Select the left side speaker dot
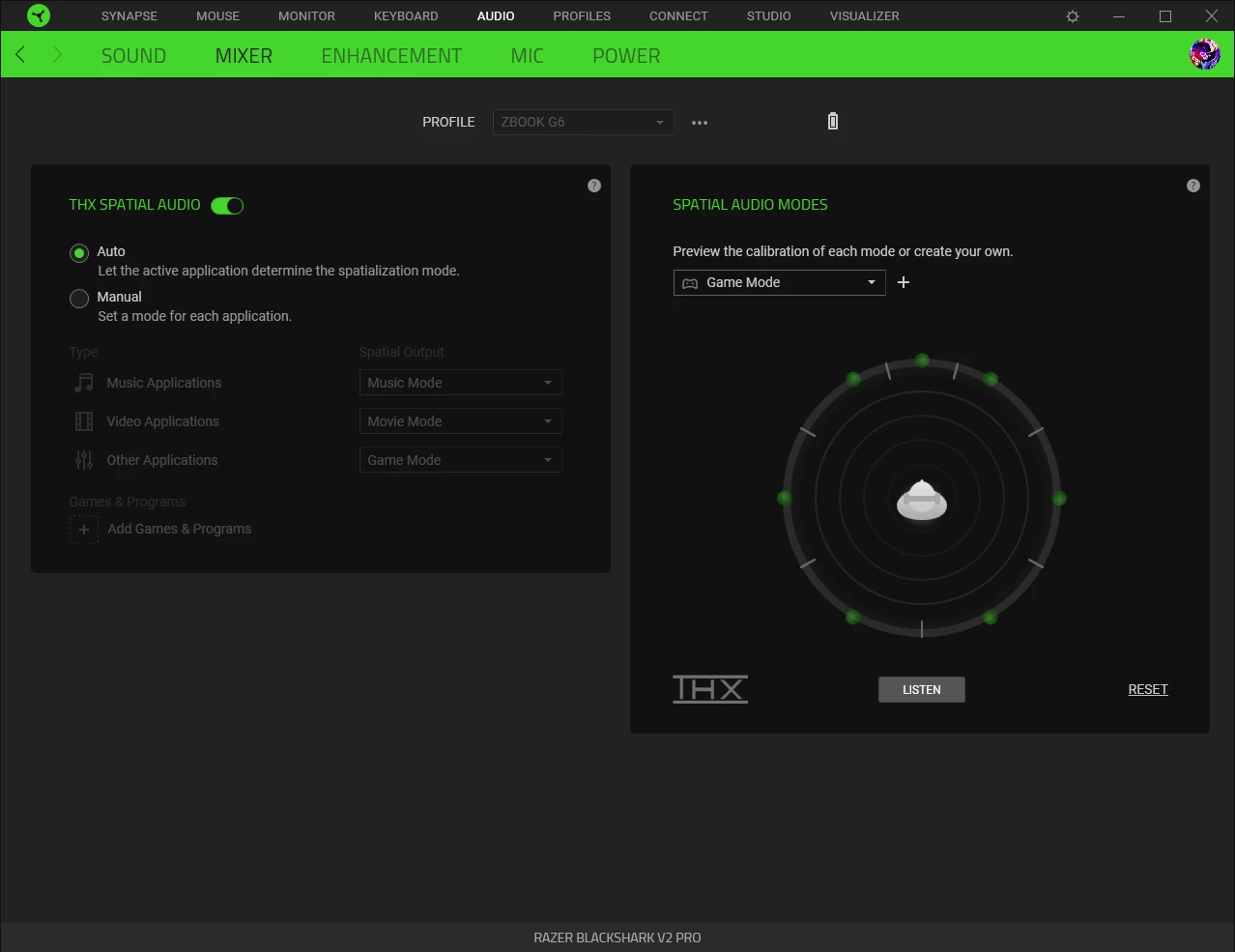 point(785,498)
